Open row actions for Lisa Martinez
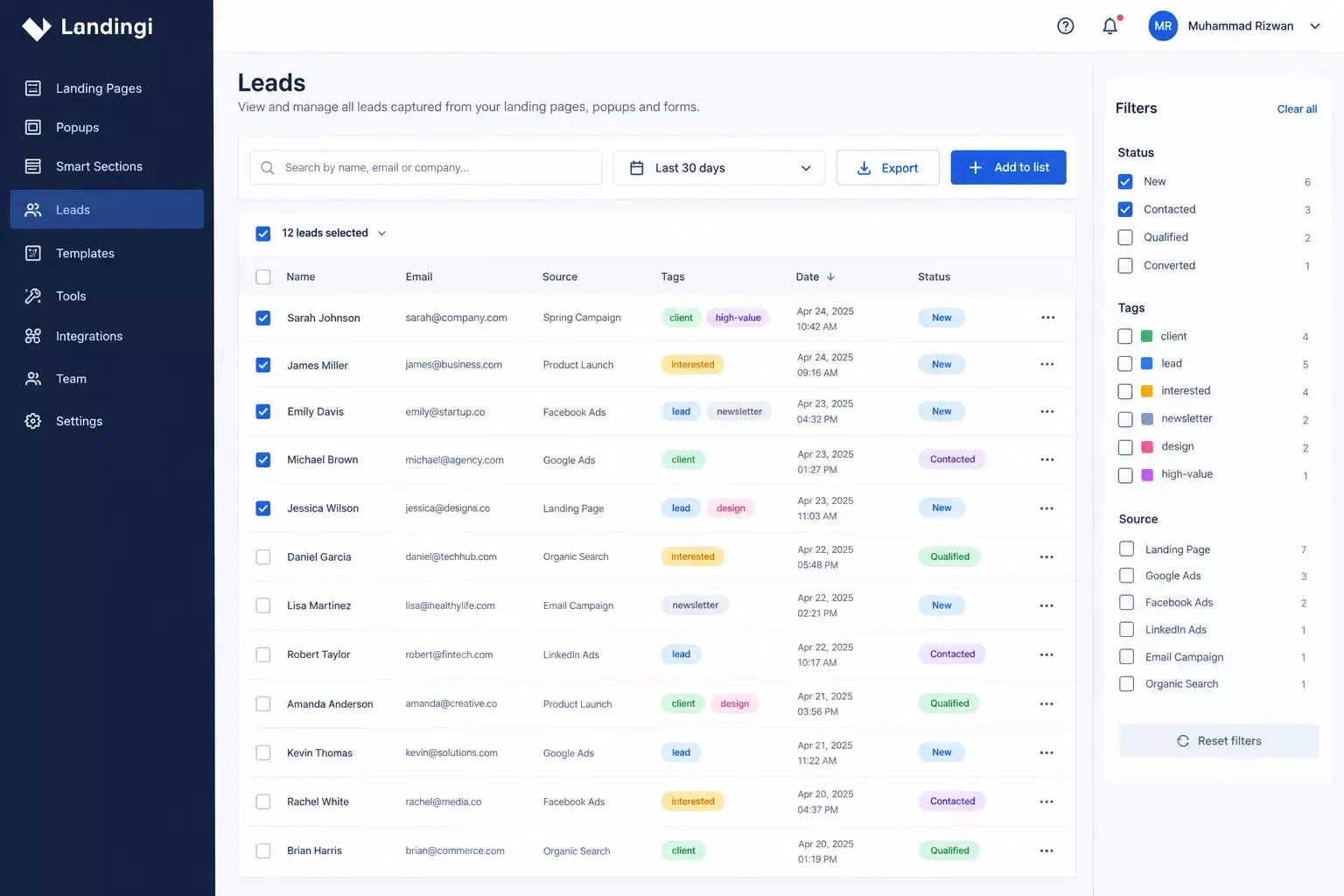Viewport: 1344px width, 896px height. (1047, 605)
